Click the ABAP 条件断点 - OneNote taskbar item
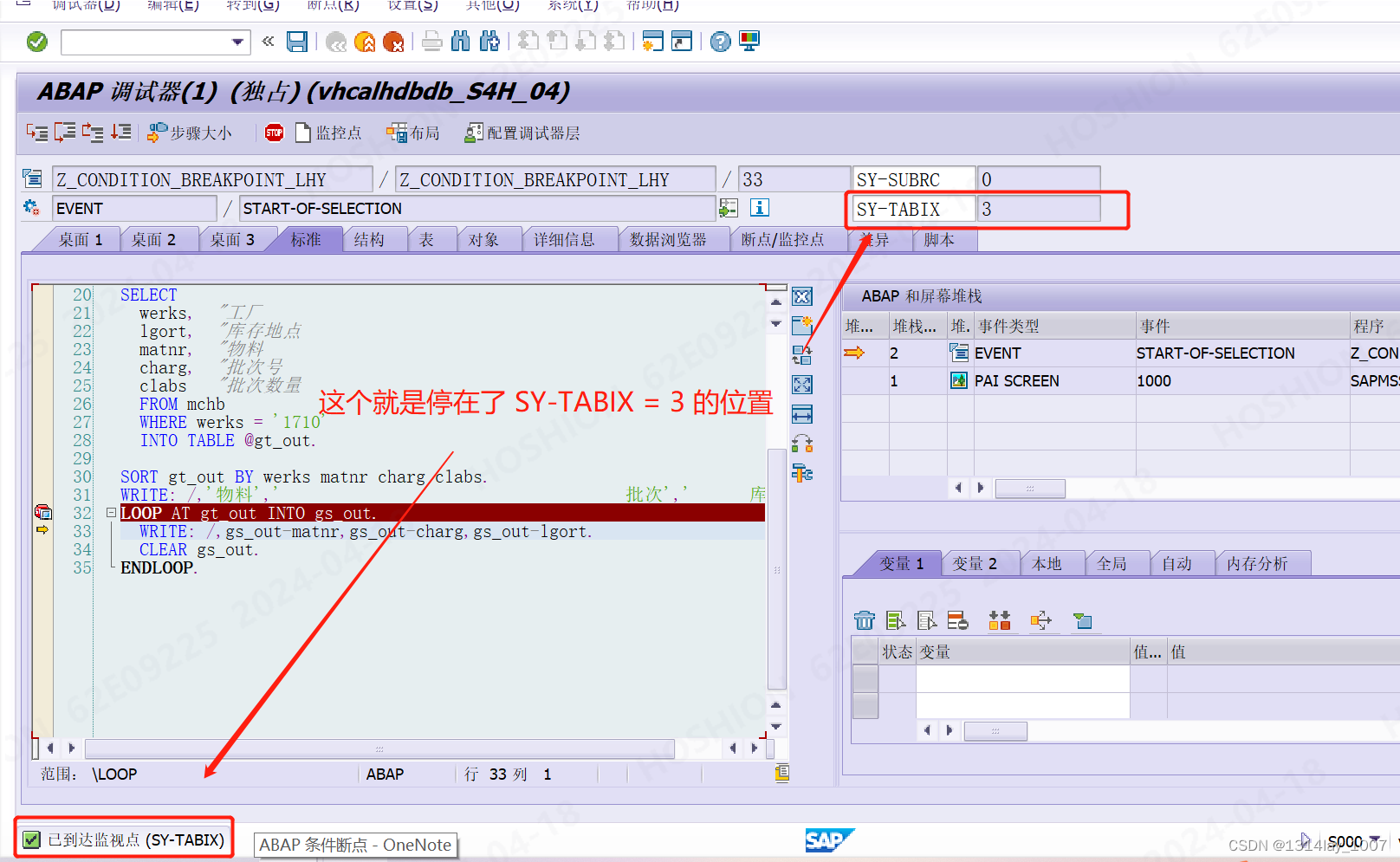Image resolution: width=1400 pixels, height=862 pixels. click(355, 845)
